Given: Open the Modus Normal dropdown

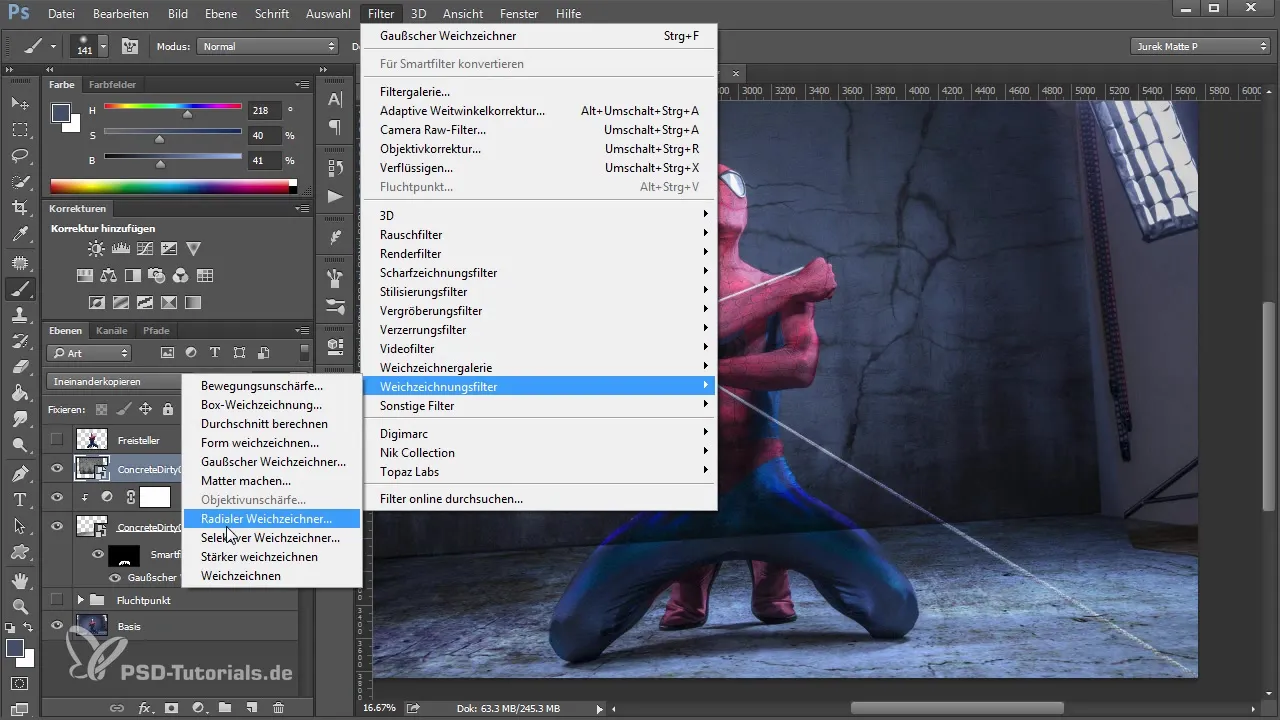Looking at the screenshot, I should click(x=268, y=46).
